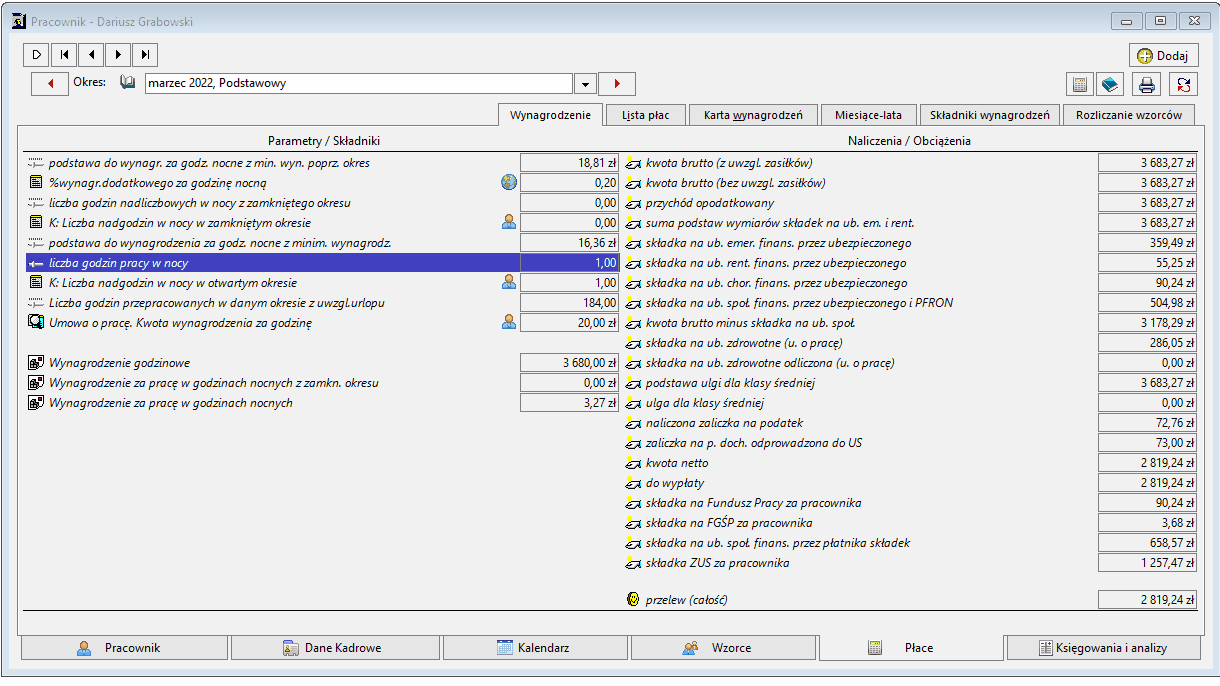
Task: Go to next period with red right arrow
Action: pyautogui.click(x=617, y=84)
